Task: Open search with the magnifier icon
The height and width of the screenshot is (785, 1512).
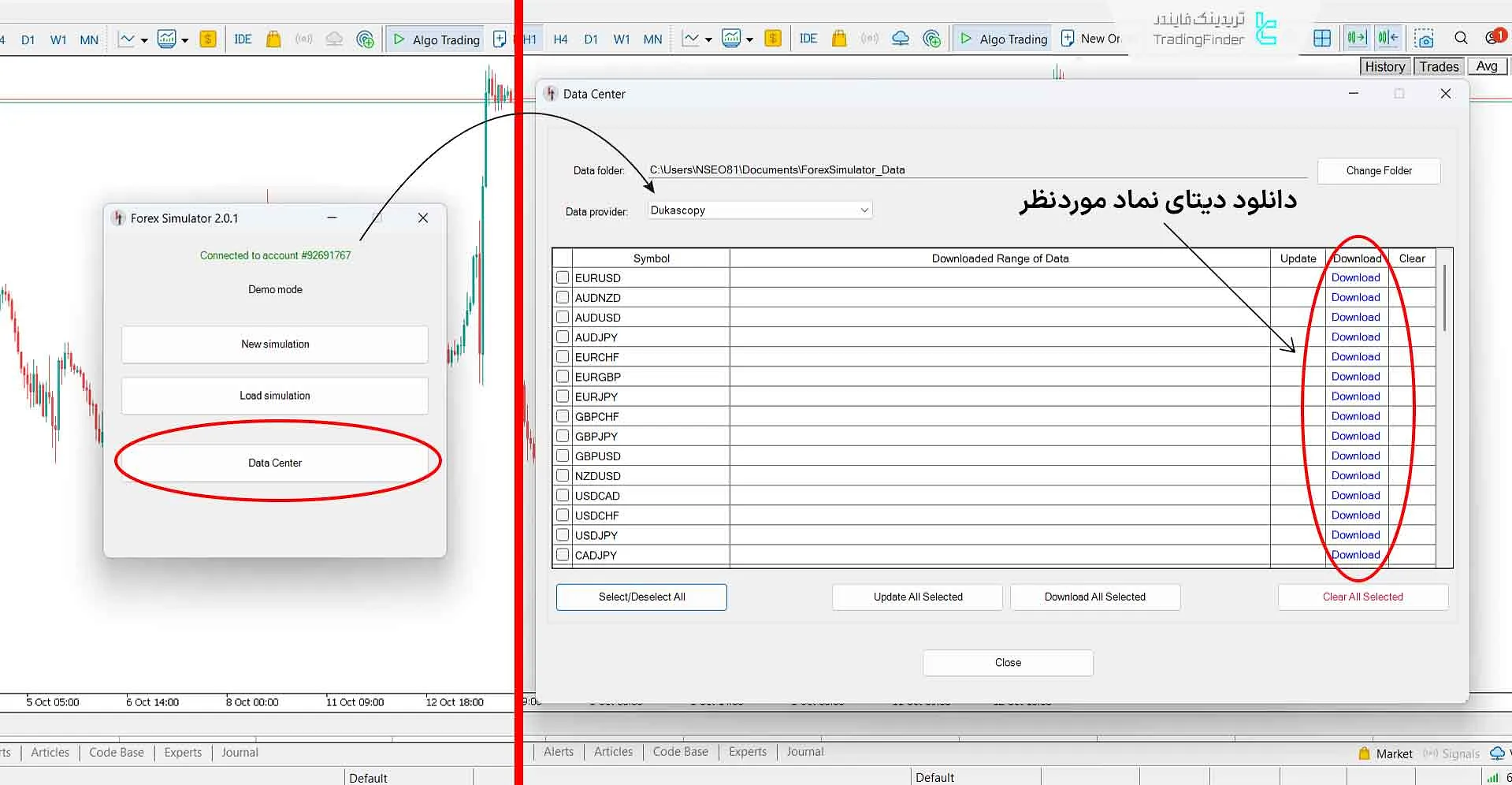Action: click(x=1461, y=37)
